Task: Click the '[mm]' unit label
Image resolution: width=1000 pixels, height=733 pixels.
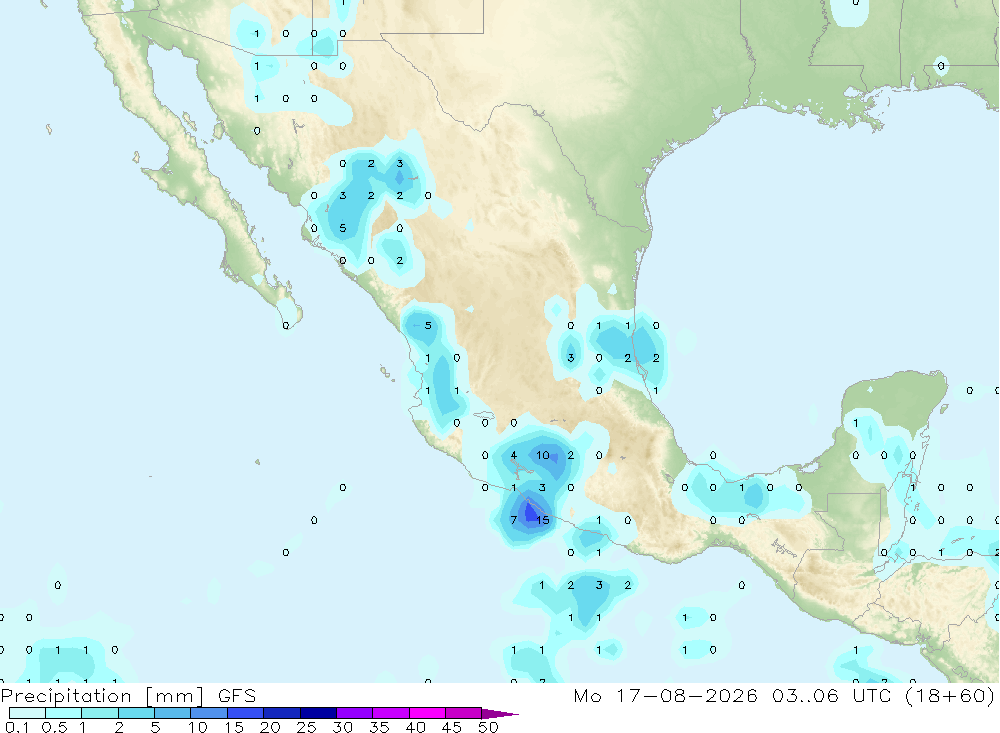Action: 175,695
